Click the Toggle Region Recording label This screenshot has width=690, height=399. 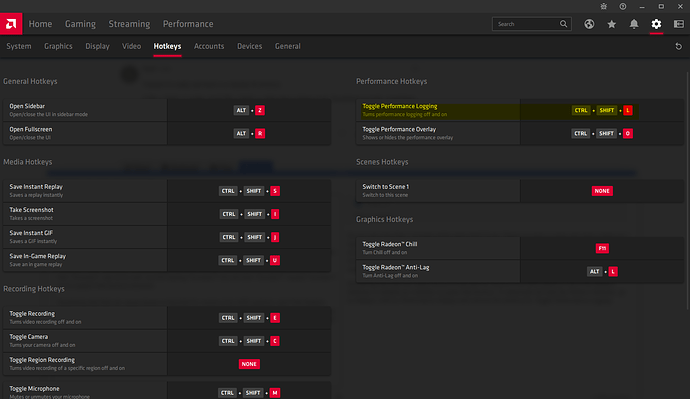pos(42,360)
